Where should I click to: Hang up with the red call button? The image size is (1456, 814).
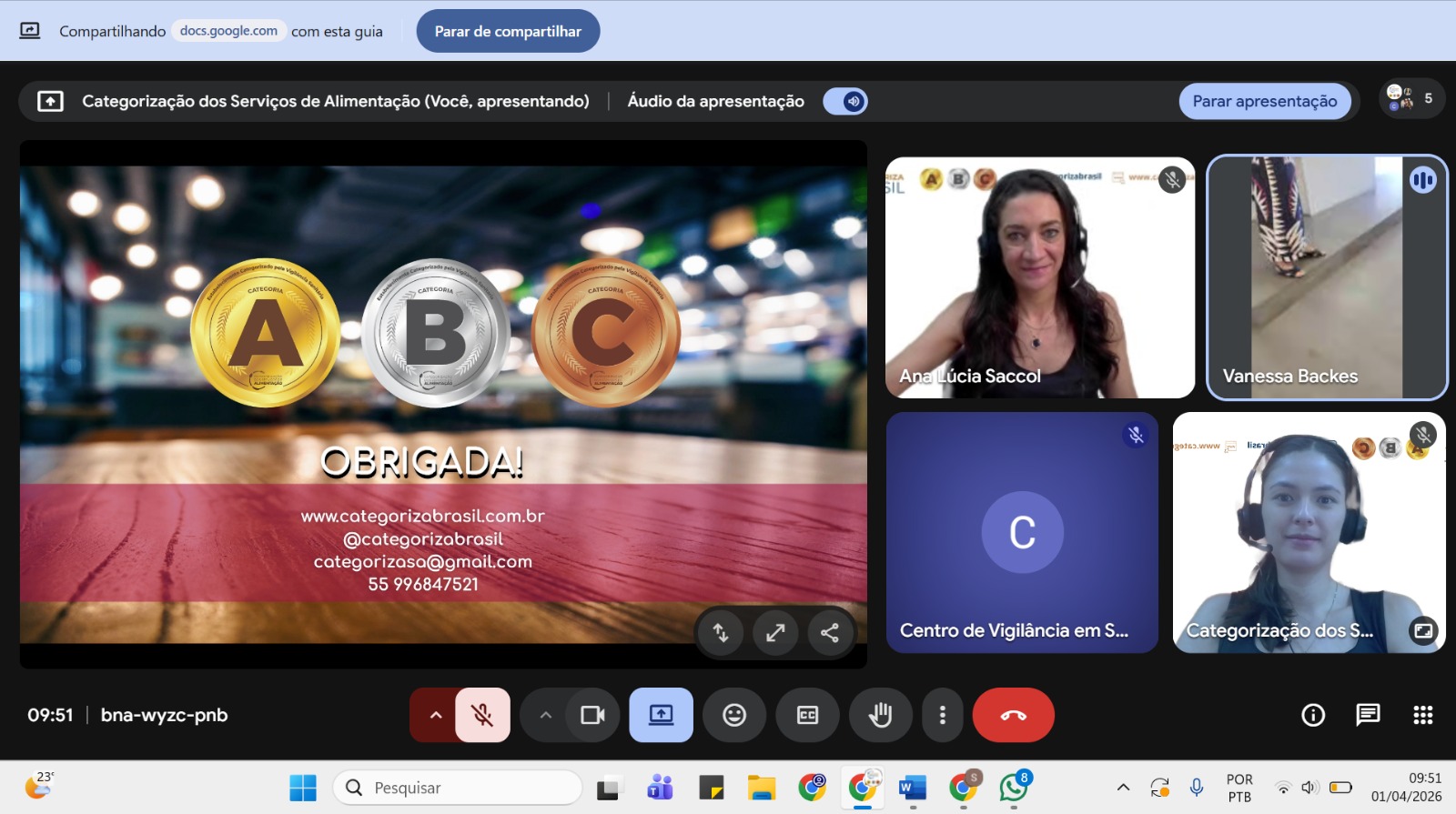pos(1013,715)
